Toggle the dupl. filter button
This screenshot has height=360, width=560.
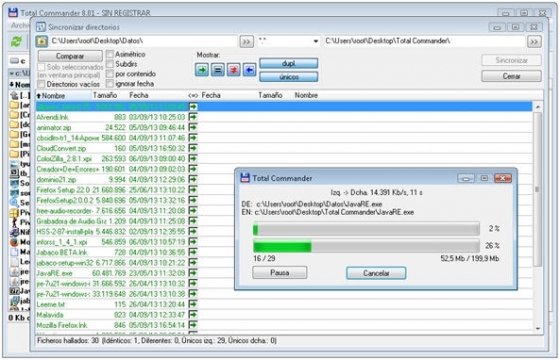(288, 64)
